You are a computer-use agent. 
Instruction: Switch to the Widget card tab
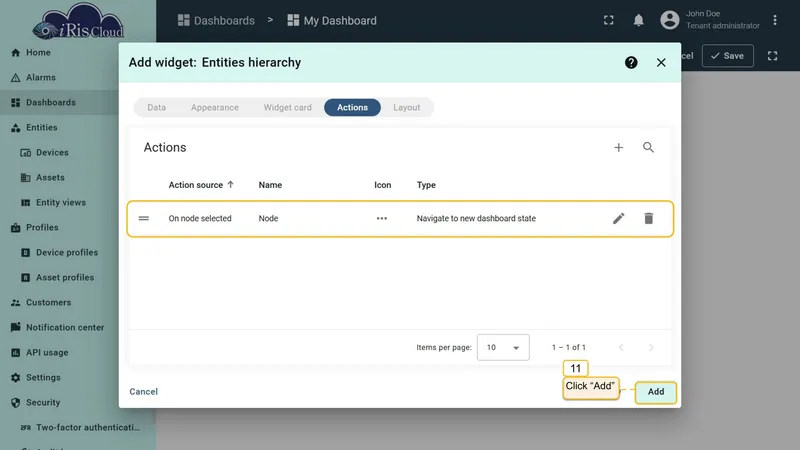pos(287,108)
